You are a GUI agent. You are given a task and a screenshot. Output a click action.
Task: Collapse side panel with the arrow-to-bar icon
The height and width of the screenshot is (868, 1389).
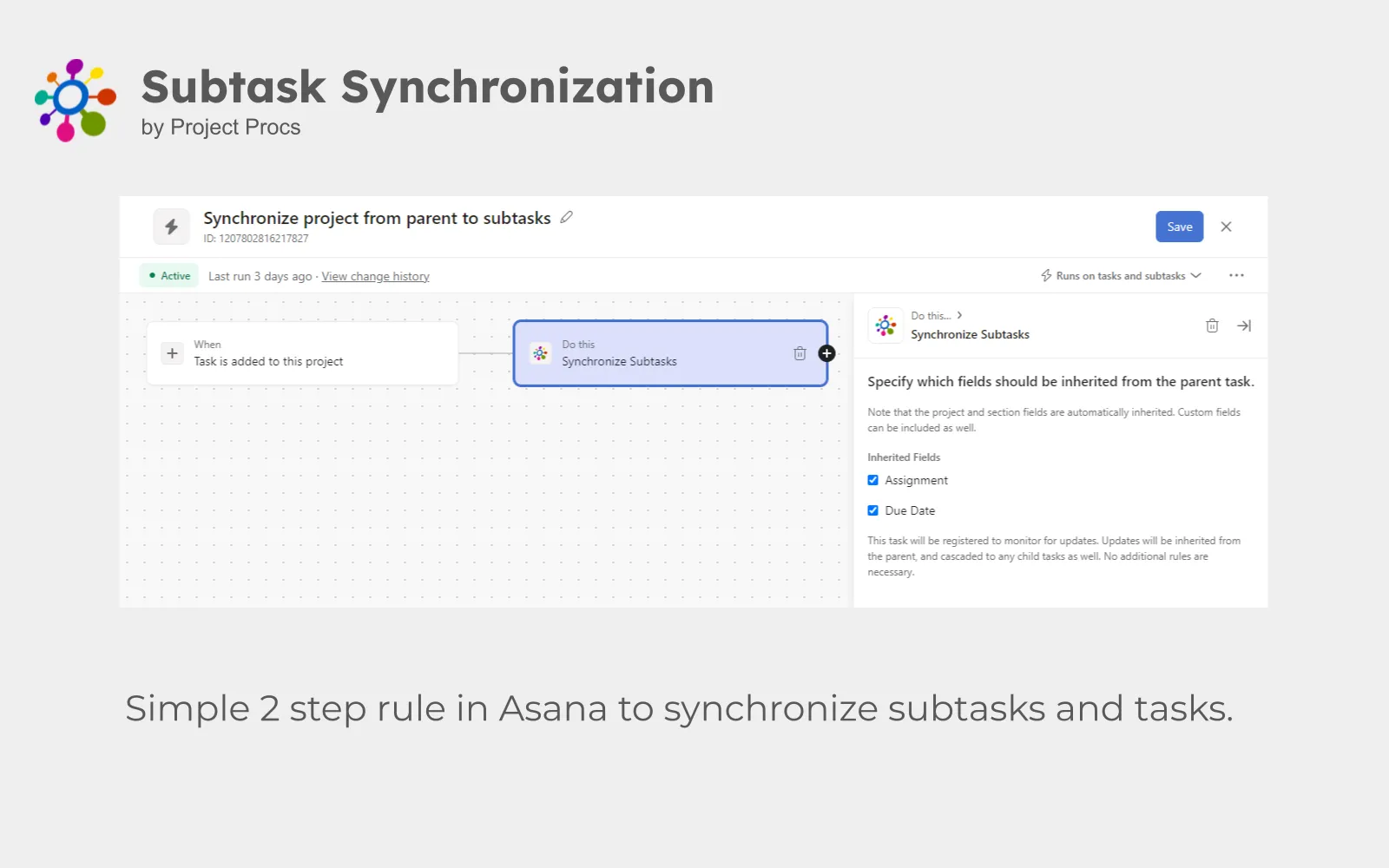(x=1244, y=325)
